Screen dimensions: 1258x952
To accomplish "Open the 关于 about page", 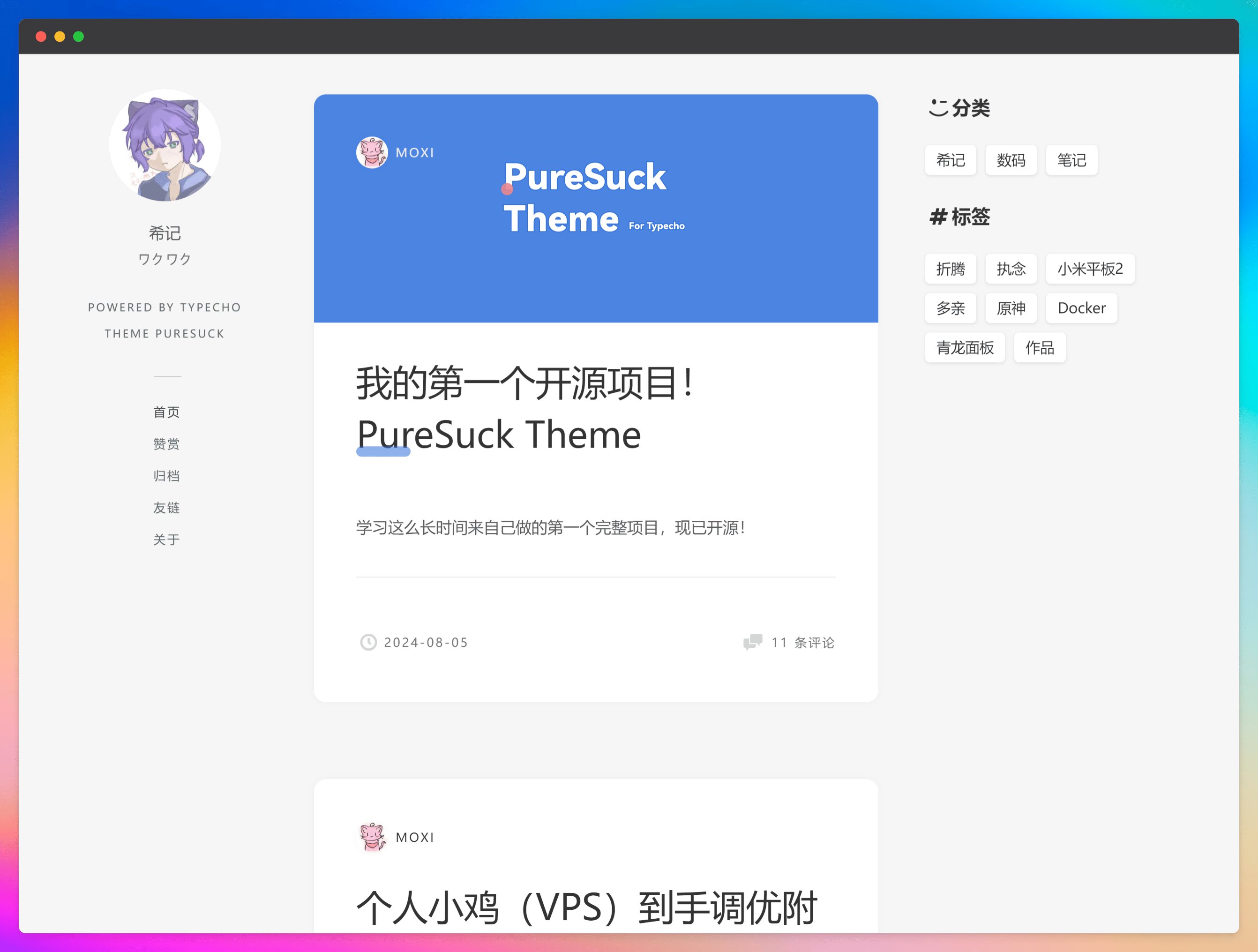I will tap(166, 539).
